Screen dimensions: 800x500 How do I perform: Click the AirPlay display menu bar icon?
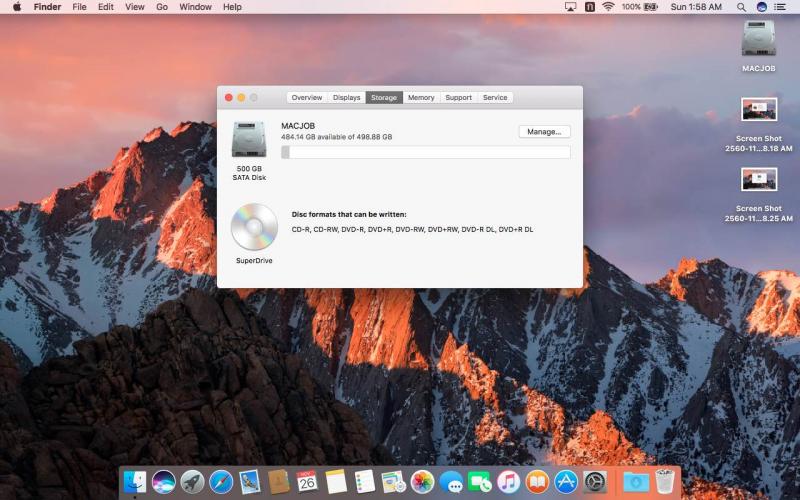[x=570, y=7]
